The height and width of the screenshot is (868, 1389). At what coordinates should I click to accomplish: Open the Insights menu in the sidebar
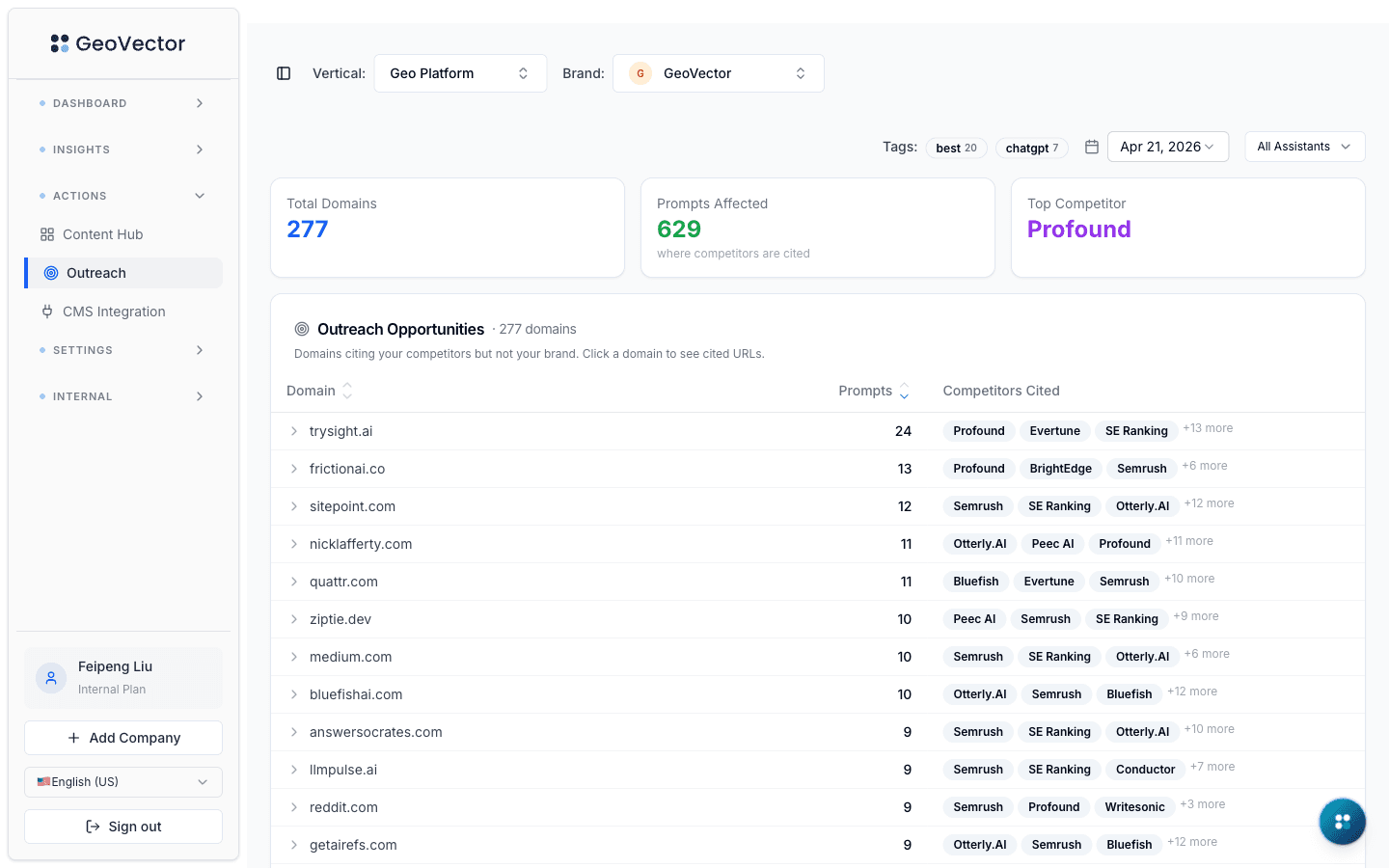point(123,149)
